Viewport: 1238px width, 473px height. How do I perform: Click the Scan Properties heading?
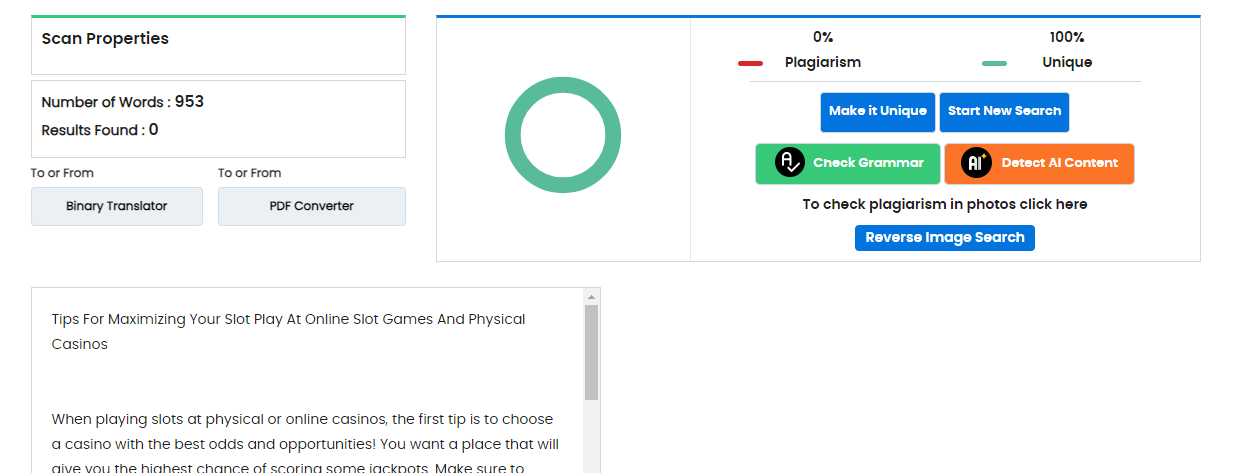[105, 39]
